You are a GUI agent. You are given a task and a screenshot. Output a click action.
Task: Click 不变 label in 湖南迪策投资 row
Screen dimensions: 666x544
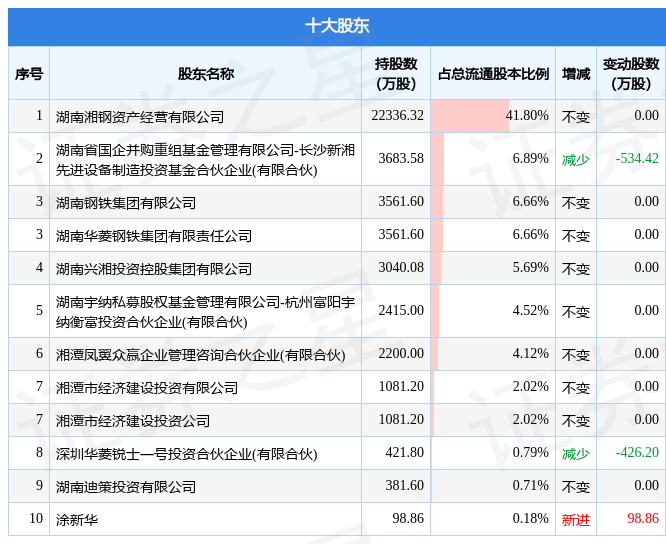click(x=576, y=487)
